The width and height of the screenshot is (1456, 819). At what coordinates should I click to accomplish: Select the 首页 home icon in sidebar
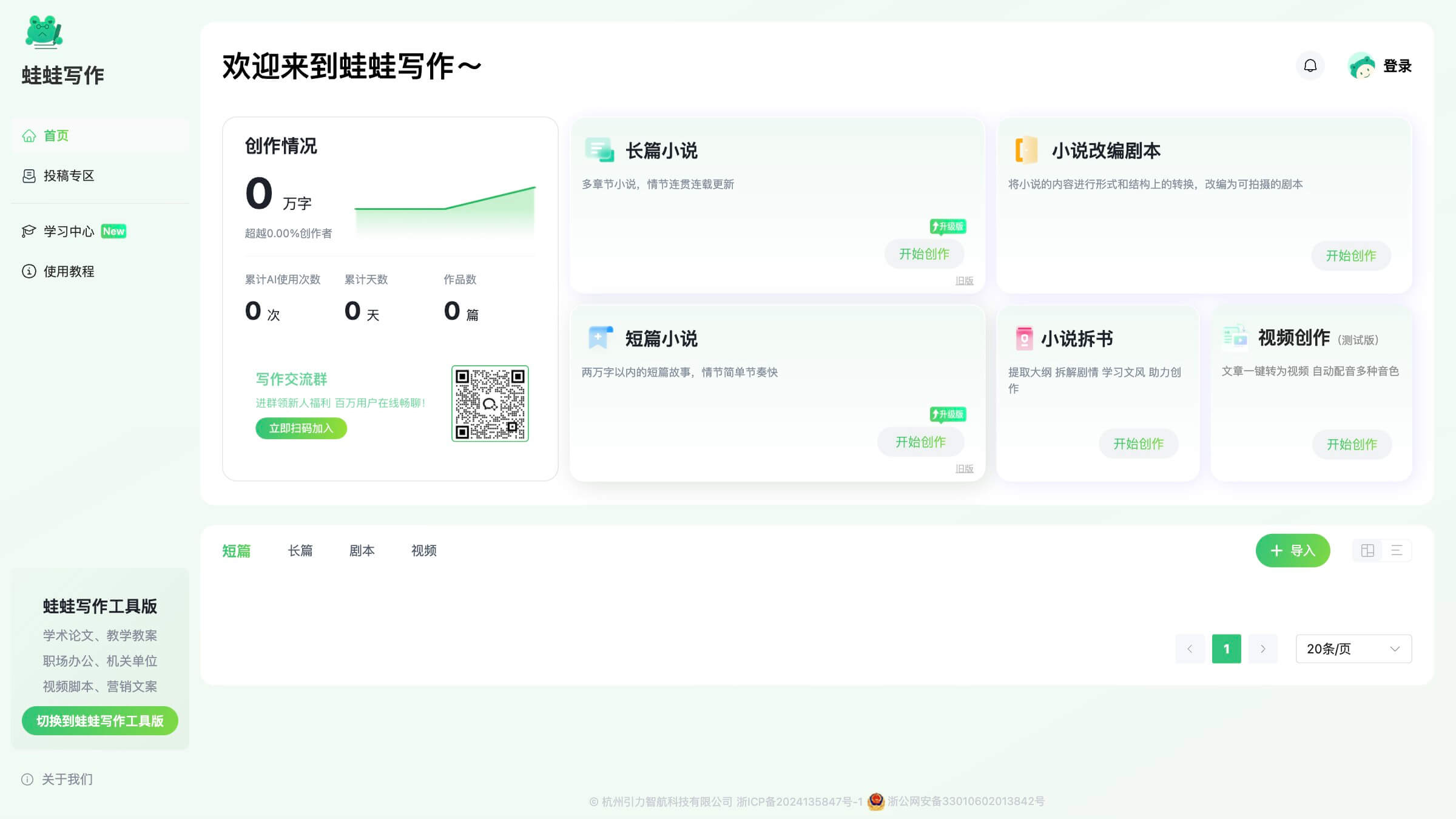[29, 136]
